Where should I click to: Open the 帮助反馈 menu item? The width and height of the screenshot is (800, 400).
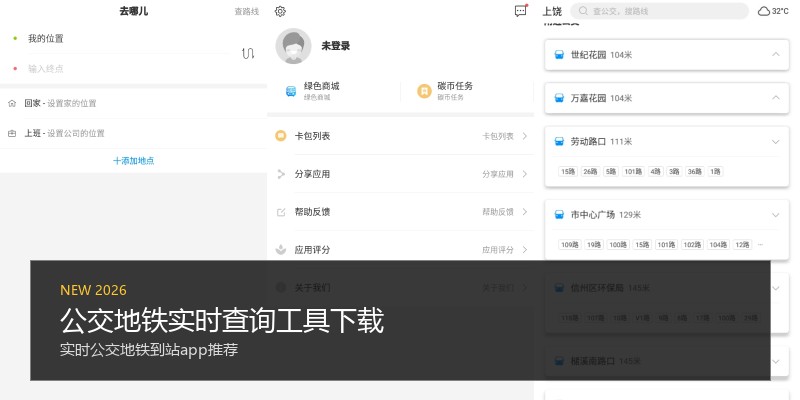point(401,212)
